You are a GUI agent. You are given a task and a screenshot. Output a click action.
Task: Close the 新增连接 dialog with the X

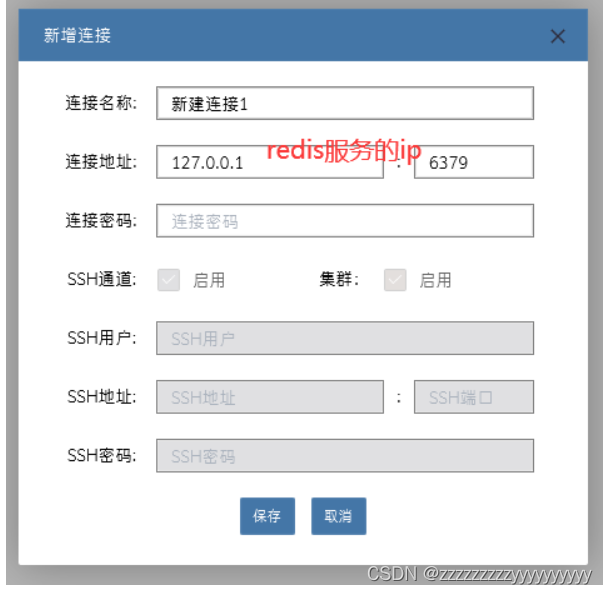tap(558, 36)
